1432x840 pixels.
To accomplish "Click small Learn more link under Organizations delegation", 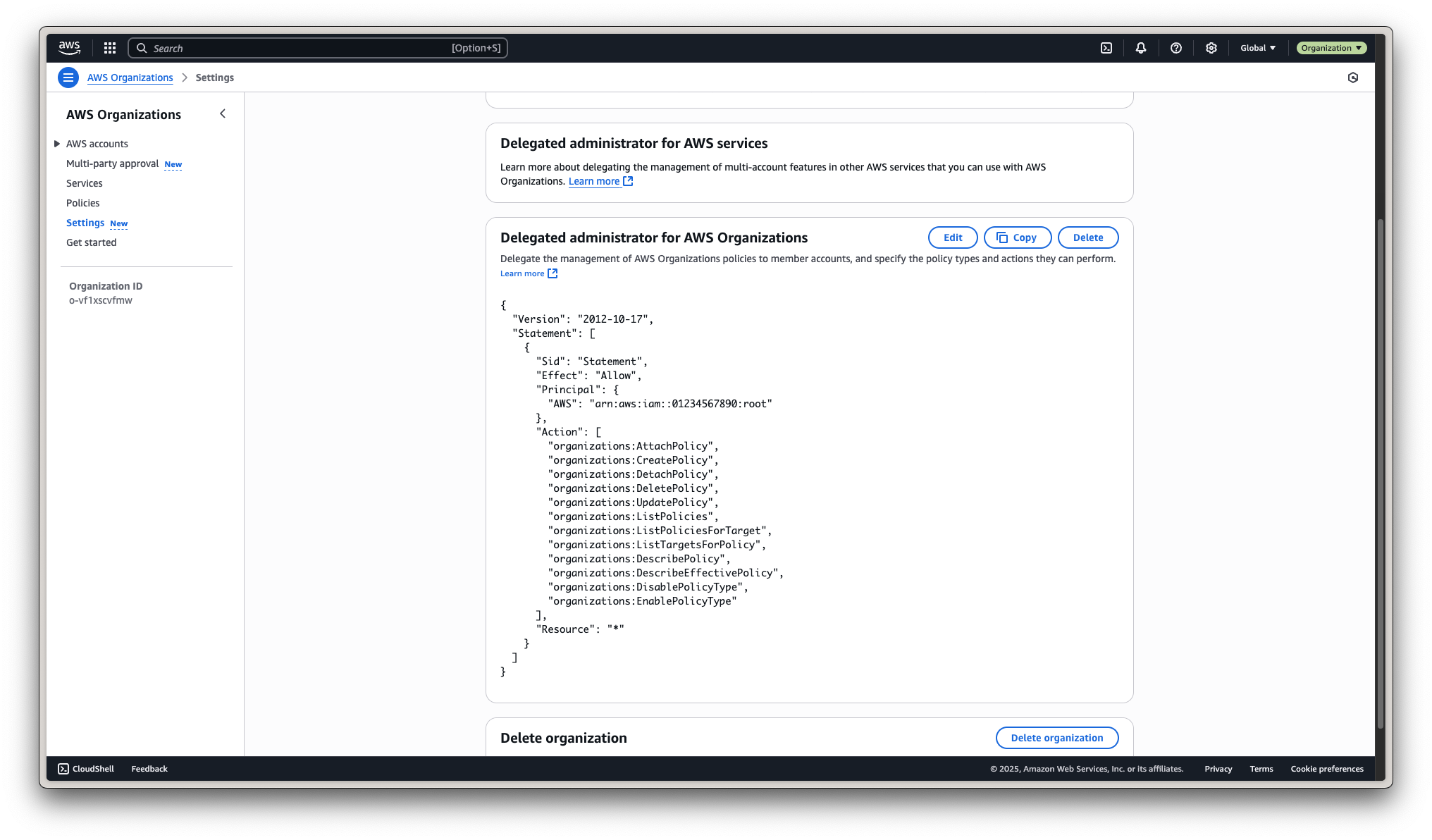I will click(522, 273).
